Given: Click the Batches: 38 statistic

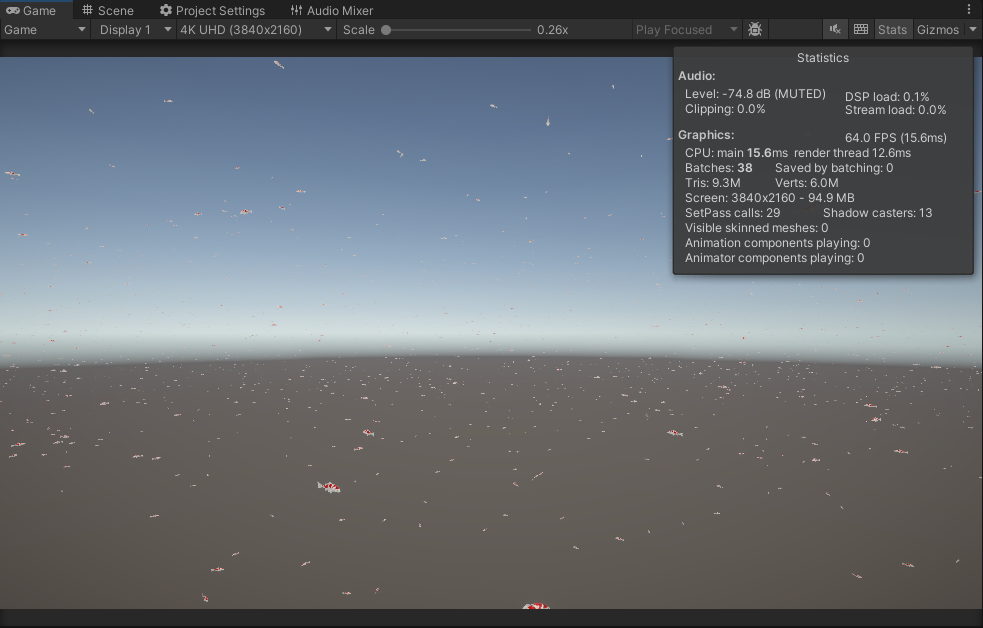Looking at the screenshot, I should click(718, 168).
